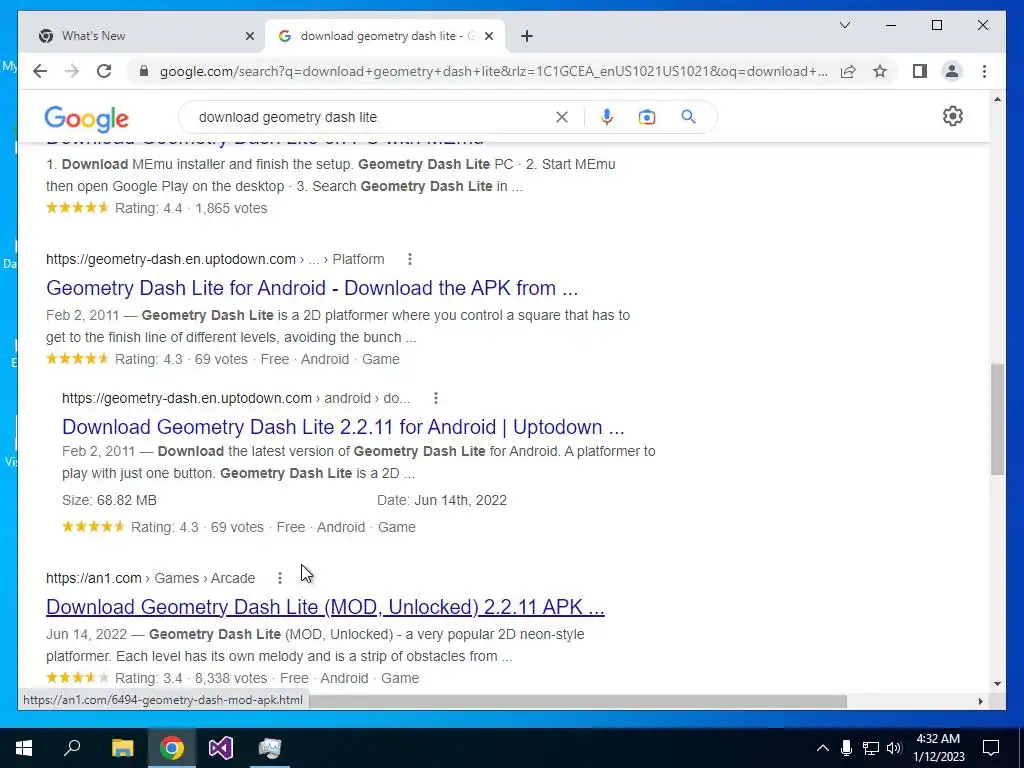The image size is (1024, 768).
Task: Open File Explorer from the taskbar
Action: pos(122,748)
